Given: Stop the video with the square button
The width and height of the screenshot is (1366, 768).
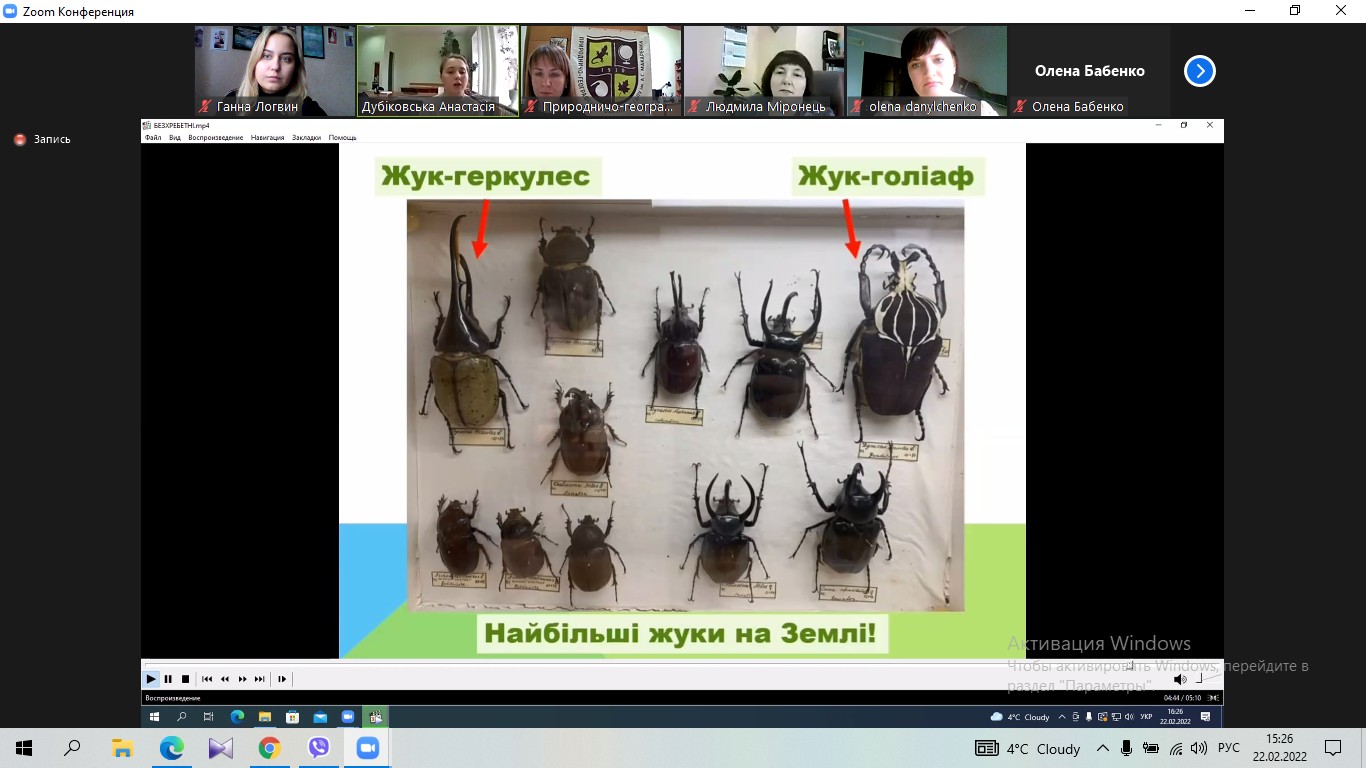Looking at the screenshot, I should [x=185, y=679].
